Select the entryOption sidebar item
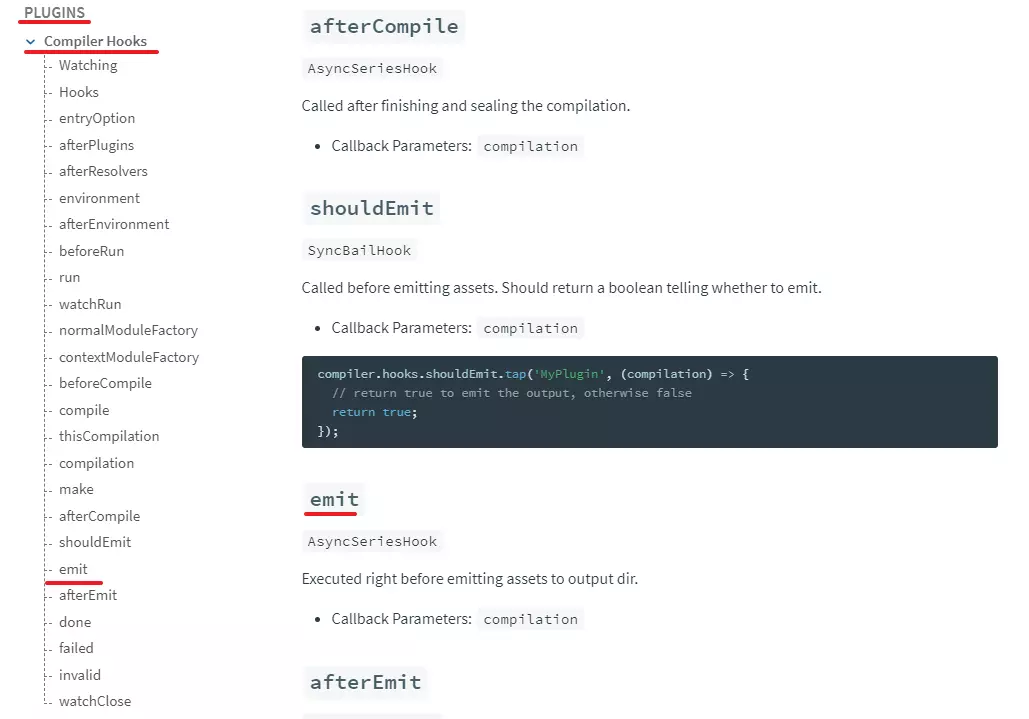1029x719 pixels. point(97,119)
